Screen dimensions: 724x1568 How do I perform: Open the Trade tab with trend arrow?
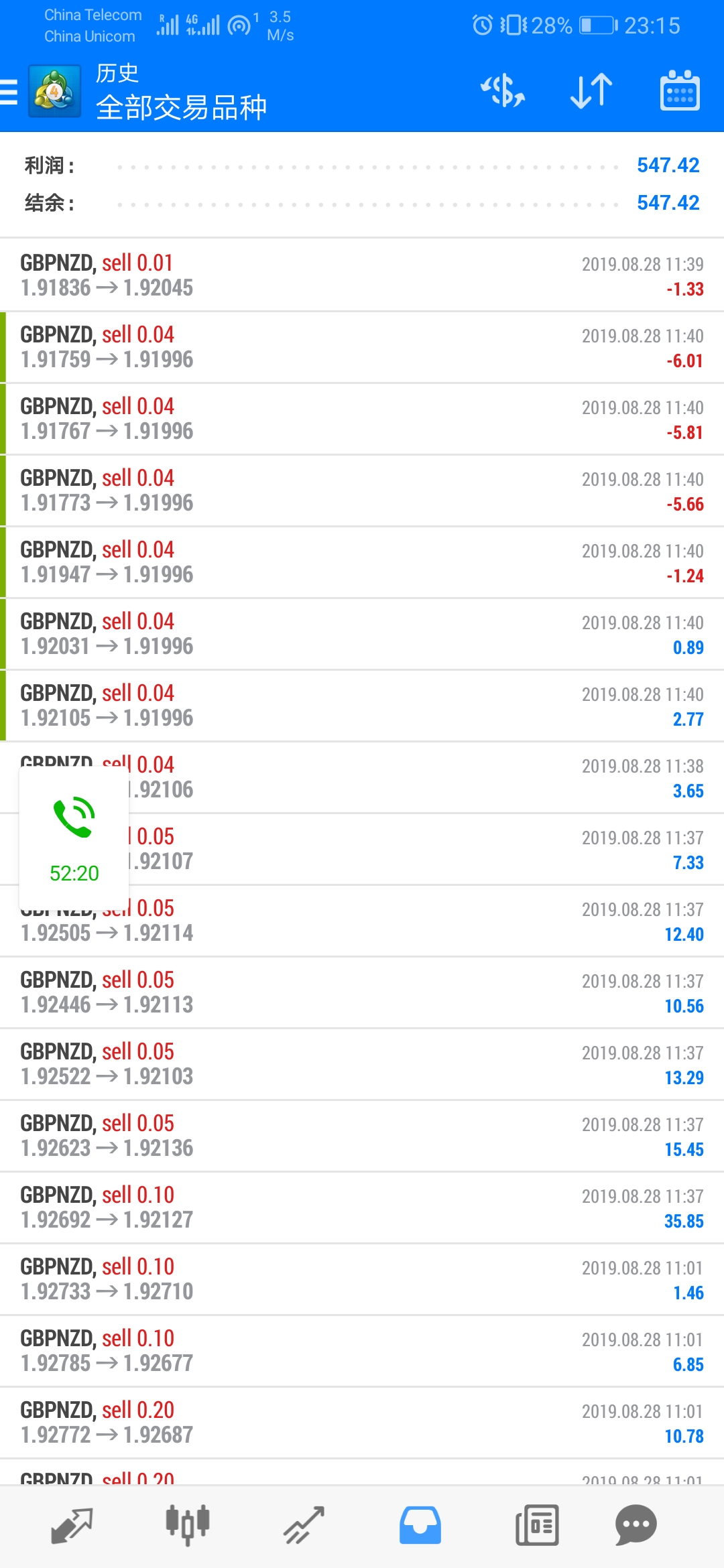(x=304, y=1526)
